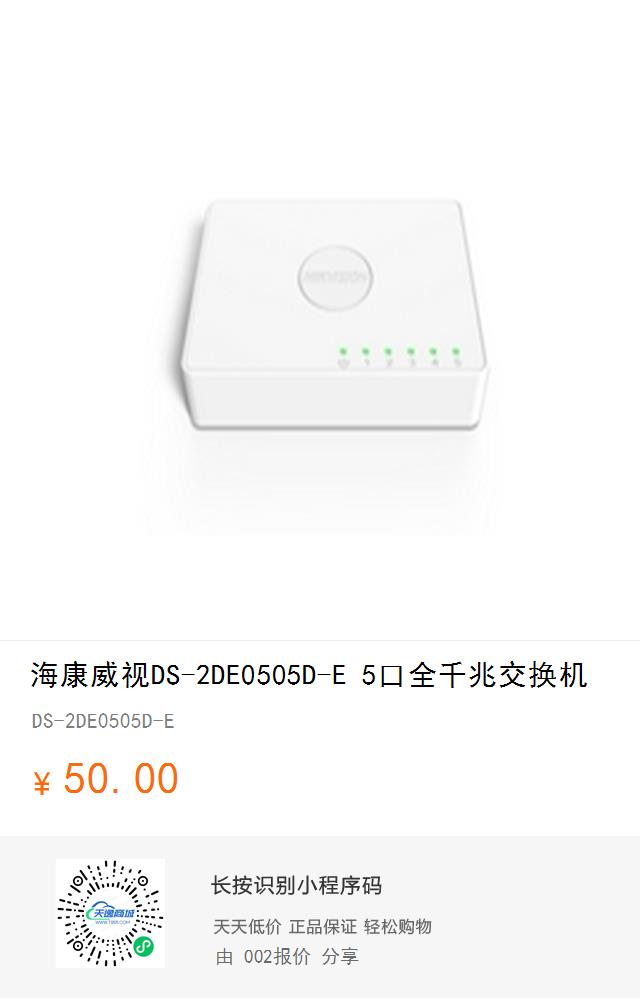Click the white switch product image
640x998 pixels.
(335, 315)
